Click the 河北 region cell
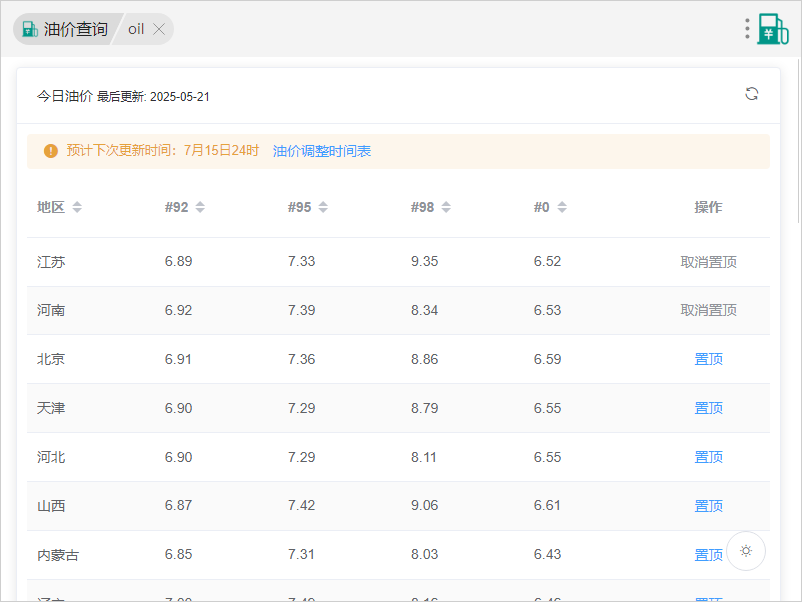The image size is (802, 602). click(51, 457)
